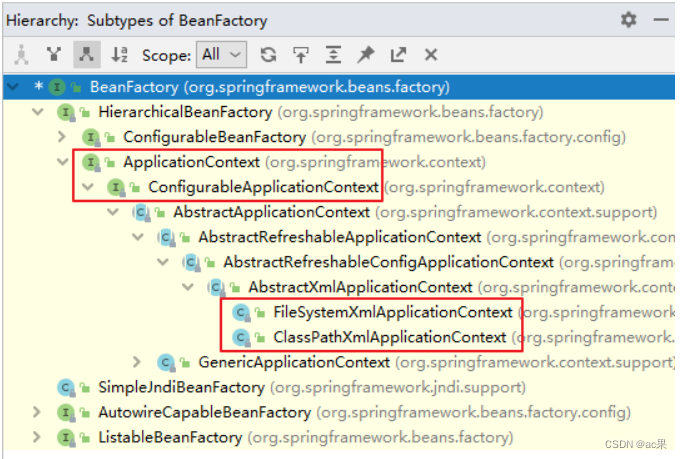
Task: Collapse the BeanFactory root node
Action: tap(13, 87)
